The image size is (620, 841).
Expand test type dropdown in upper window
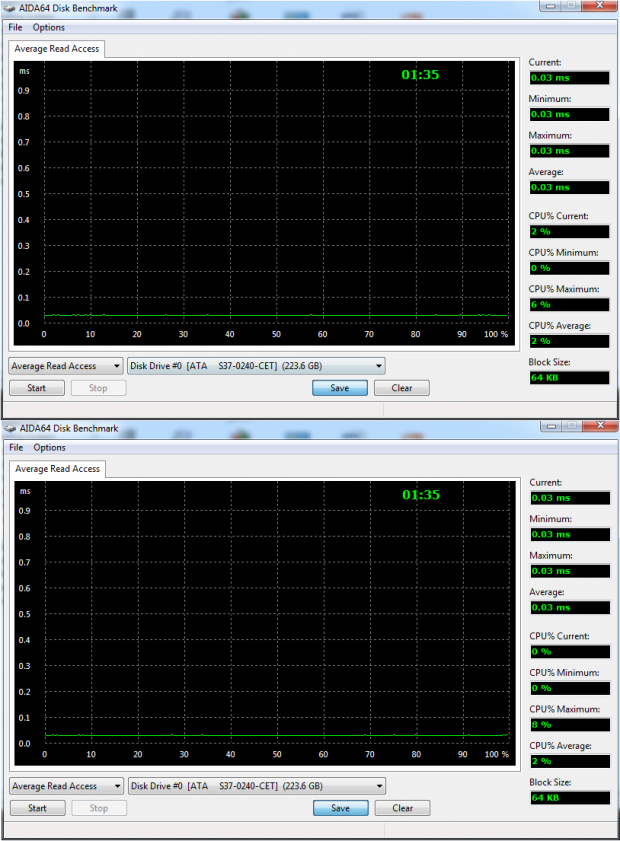click(x=66, y=366)
